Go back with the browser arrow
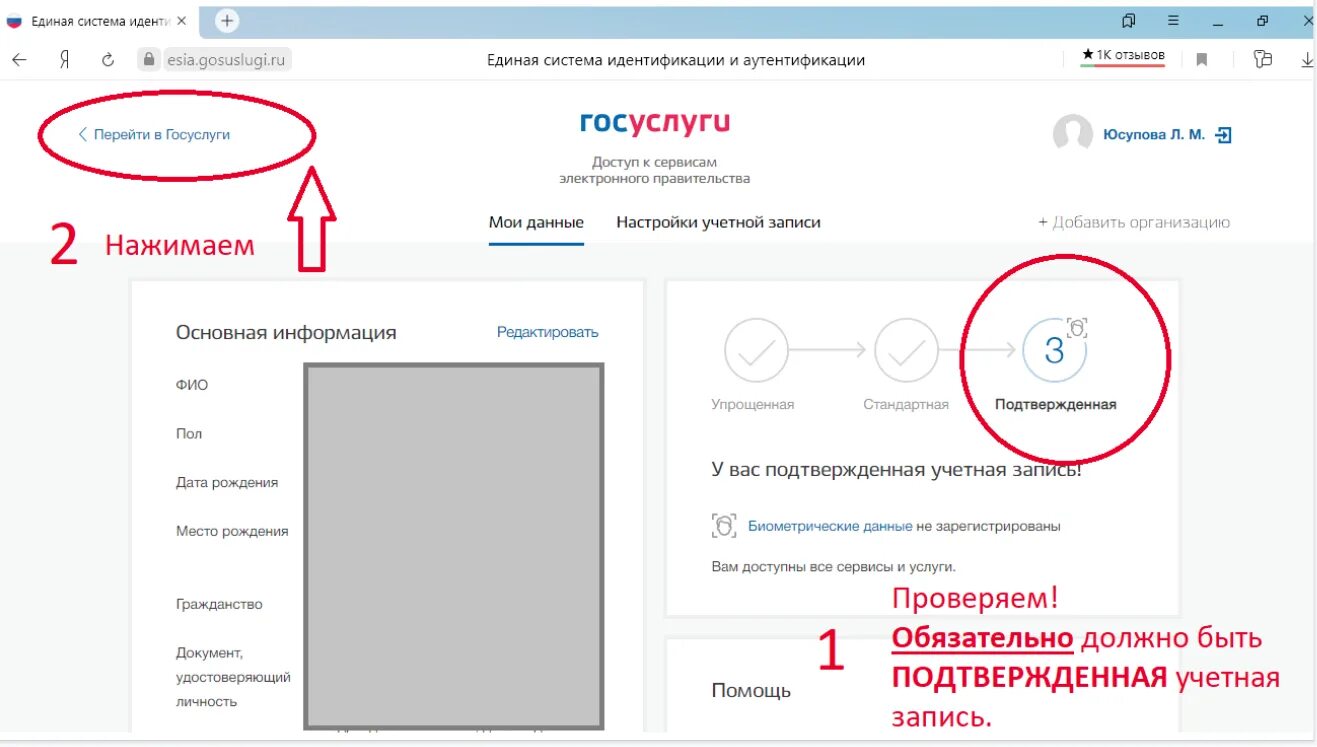Viewport: 1317px width, 747px height. pos(19,60)
